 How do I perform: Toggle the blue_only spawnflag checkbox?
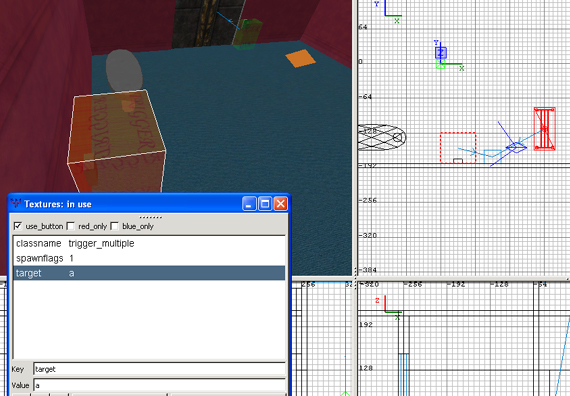[115, 226]
